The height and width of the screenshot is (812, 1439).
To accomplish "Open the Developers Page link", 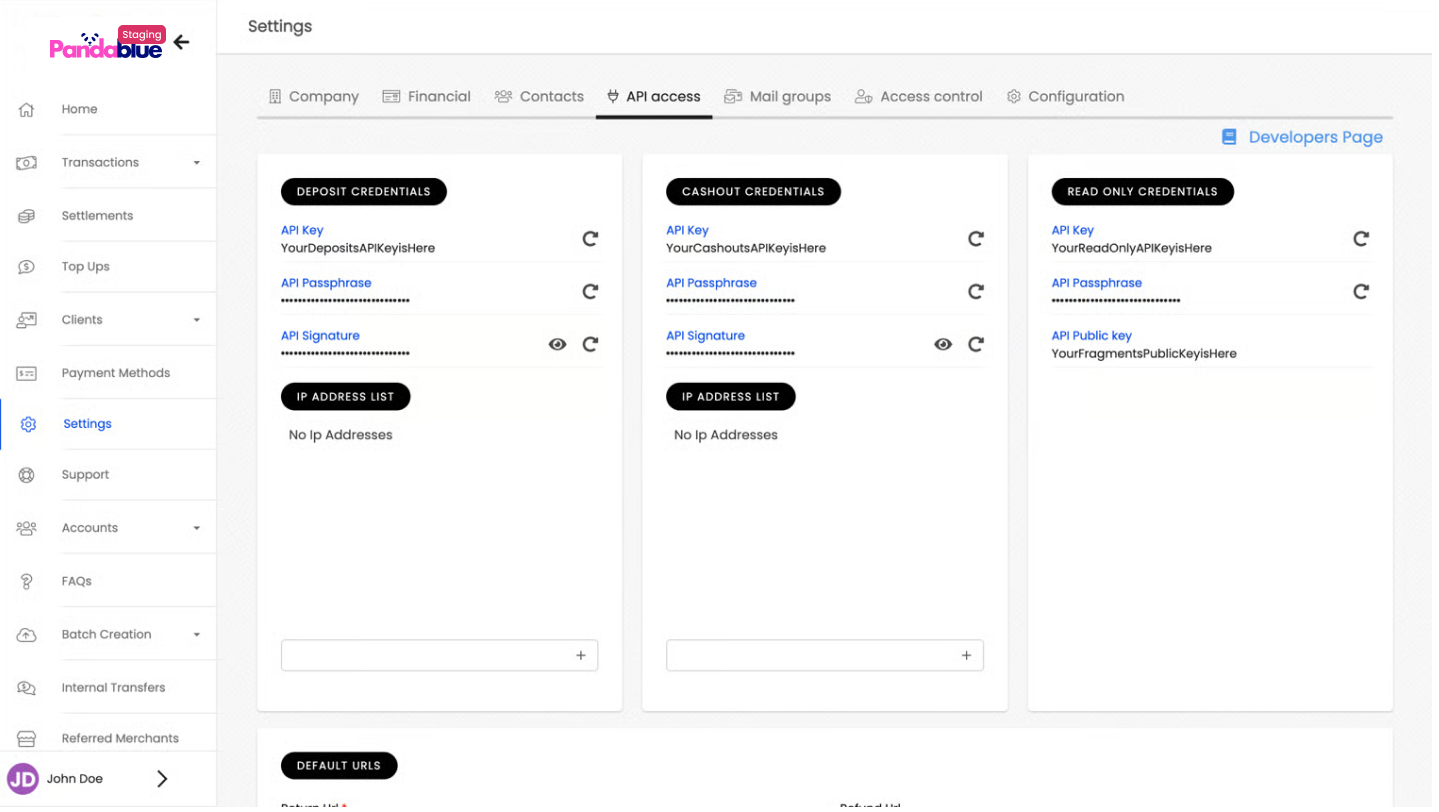I will (x=1302, y=137).
